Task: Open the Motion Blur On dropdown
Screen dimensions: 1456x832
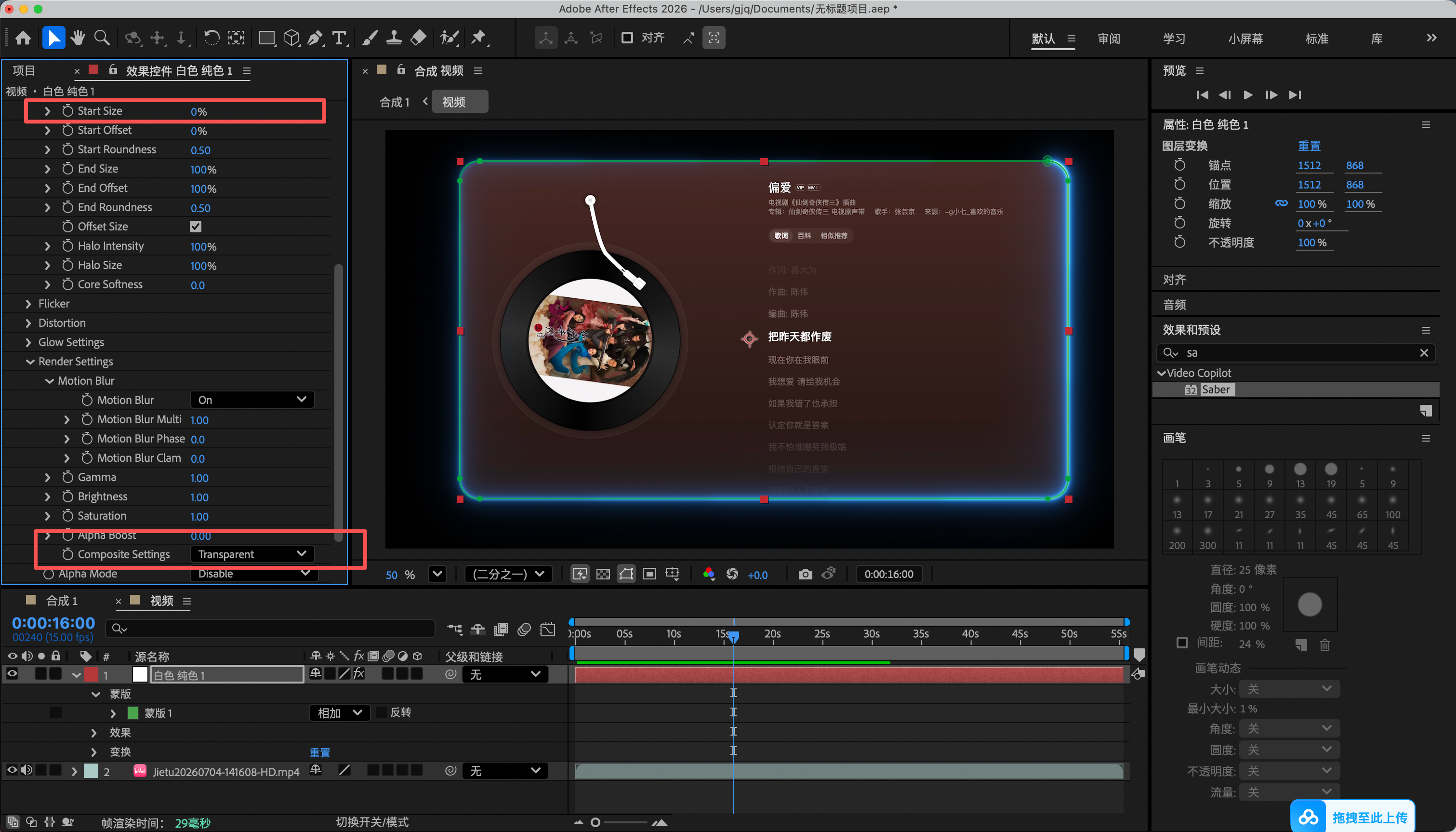Action: tap(252, 400)
